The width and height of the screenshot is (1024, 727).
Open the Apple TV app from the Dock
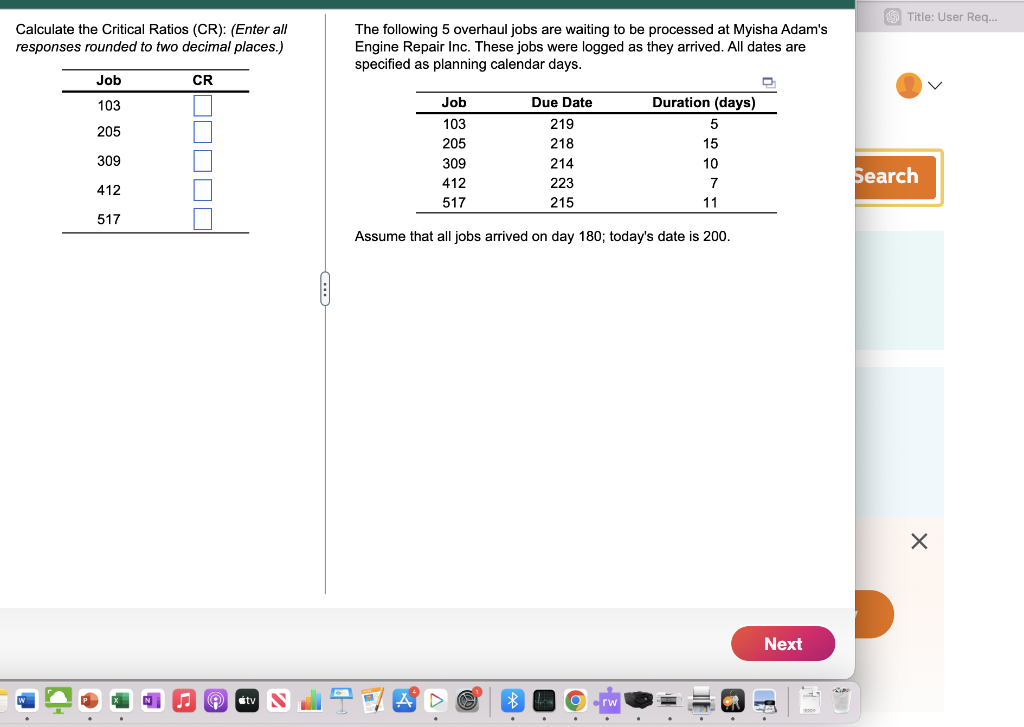247,701
